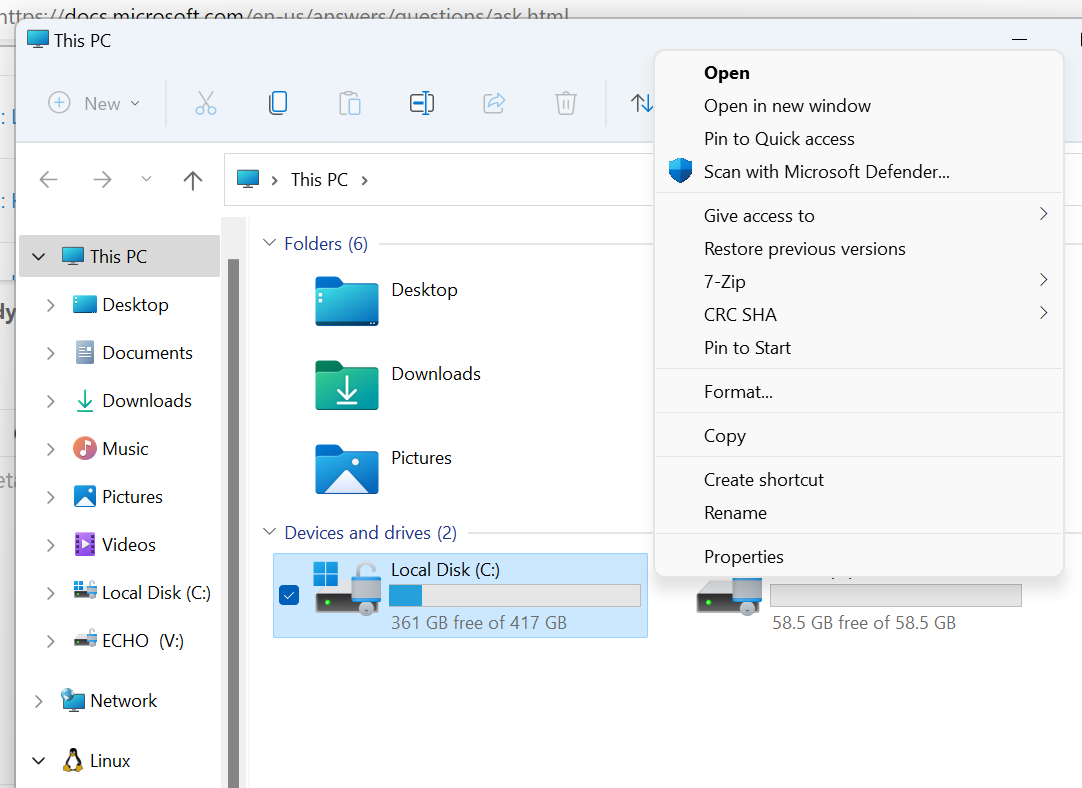1082x788 pixels.
Task: Click the Cut scissors icon in toolbar
Action: pyautogui.click(x=206, y=104)
